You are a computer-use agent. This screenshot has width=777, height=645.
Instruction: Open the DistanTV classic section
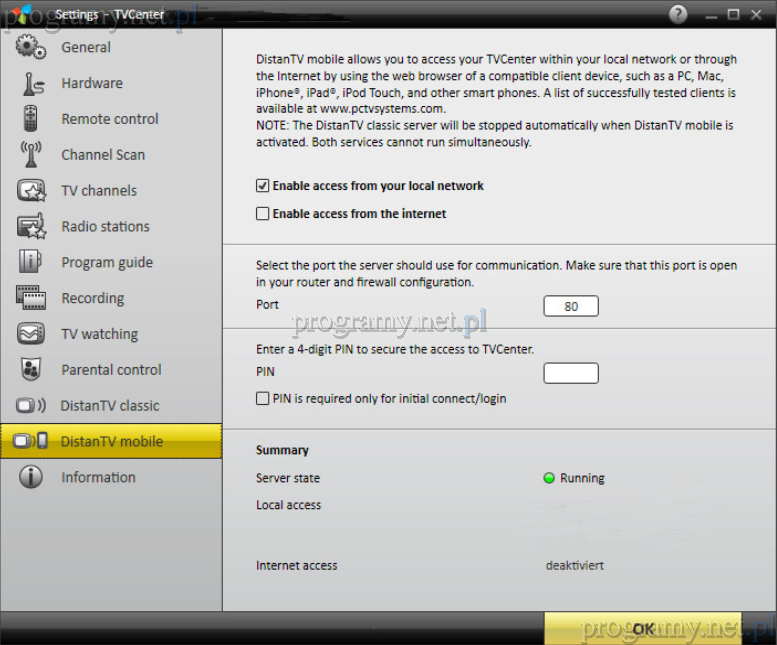(x=109, y=406)
